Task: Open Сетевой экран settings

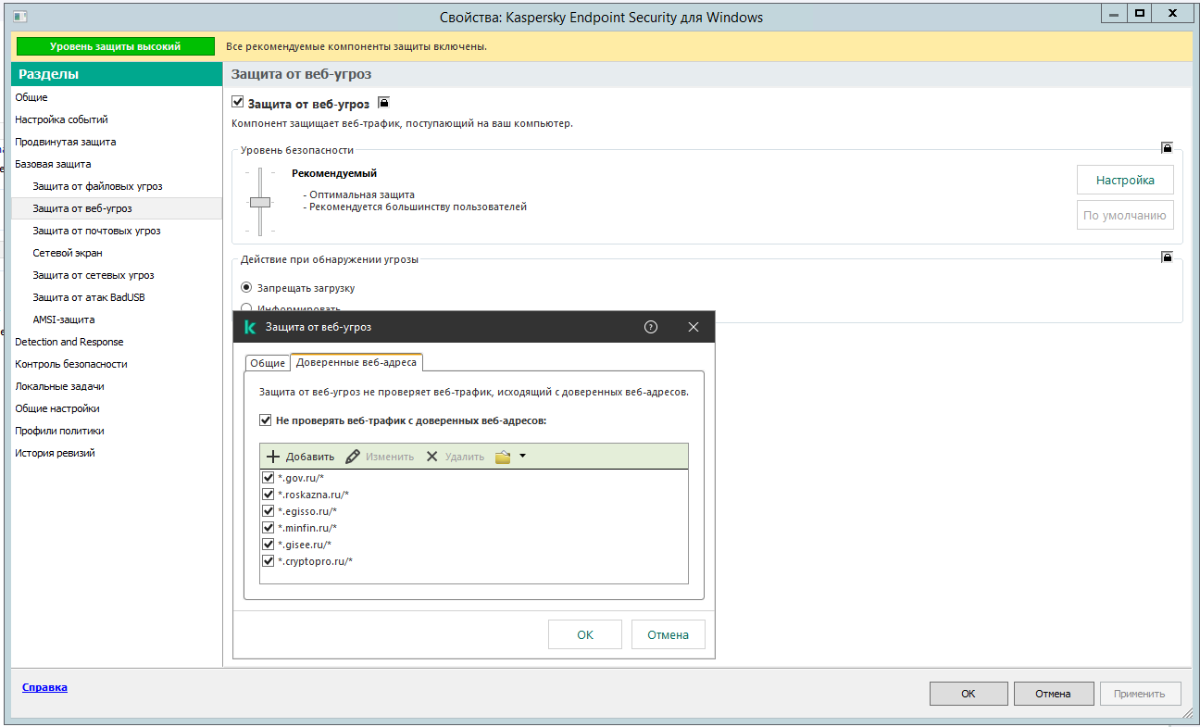Action: coord(67,253)
